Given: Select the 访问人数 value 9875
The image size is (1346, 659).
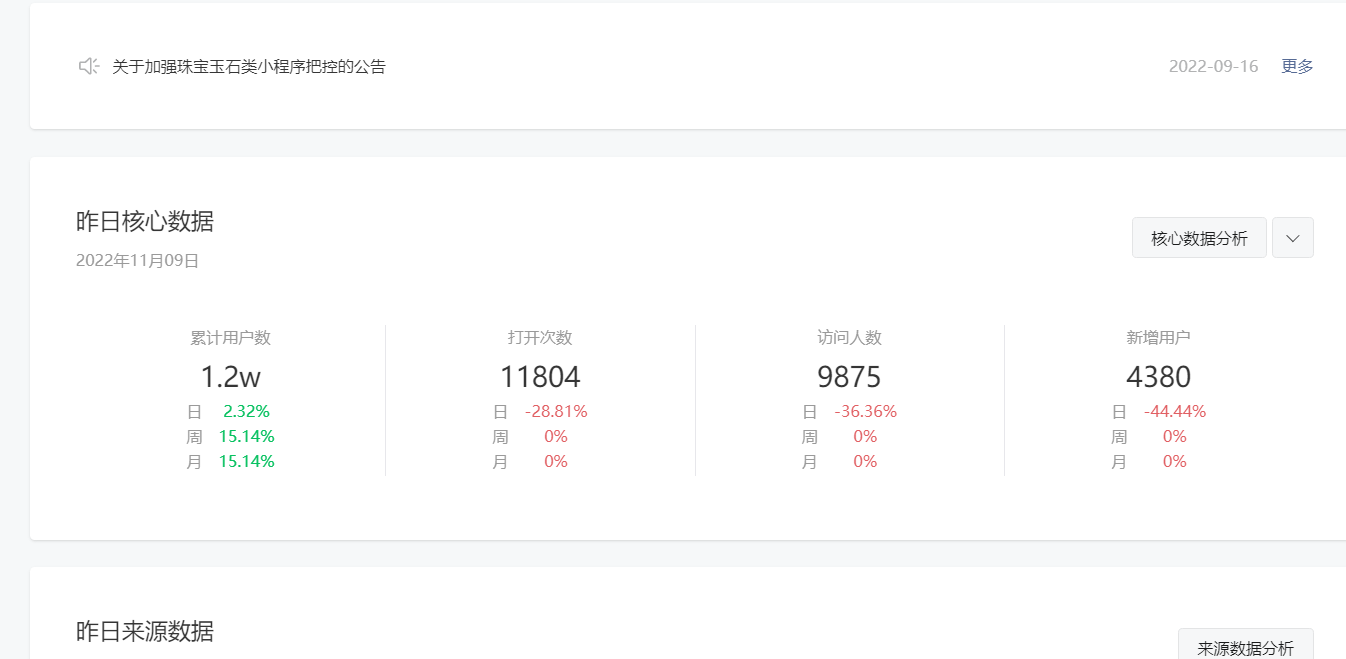Looking at the screenshot, I should pos(849,377).
